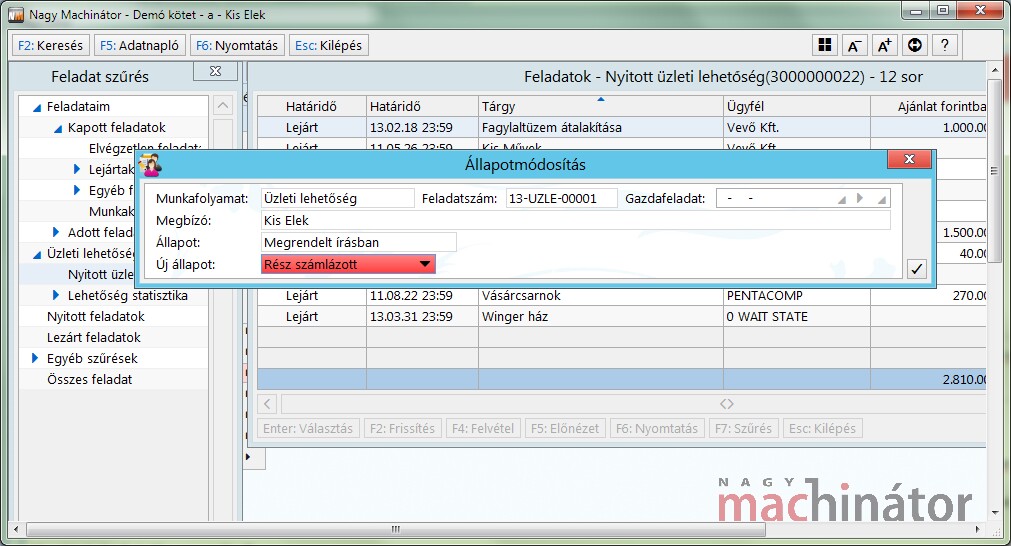Click the Gazdafeladat right arrow
The width and height of the screenshot is (1011, 546).
click(x=860, y=199)
